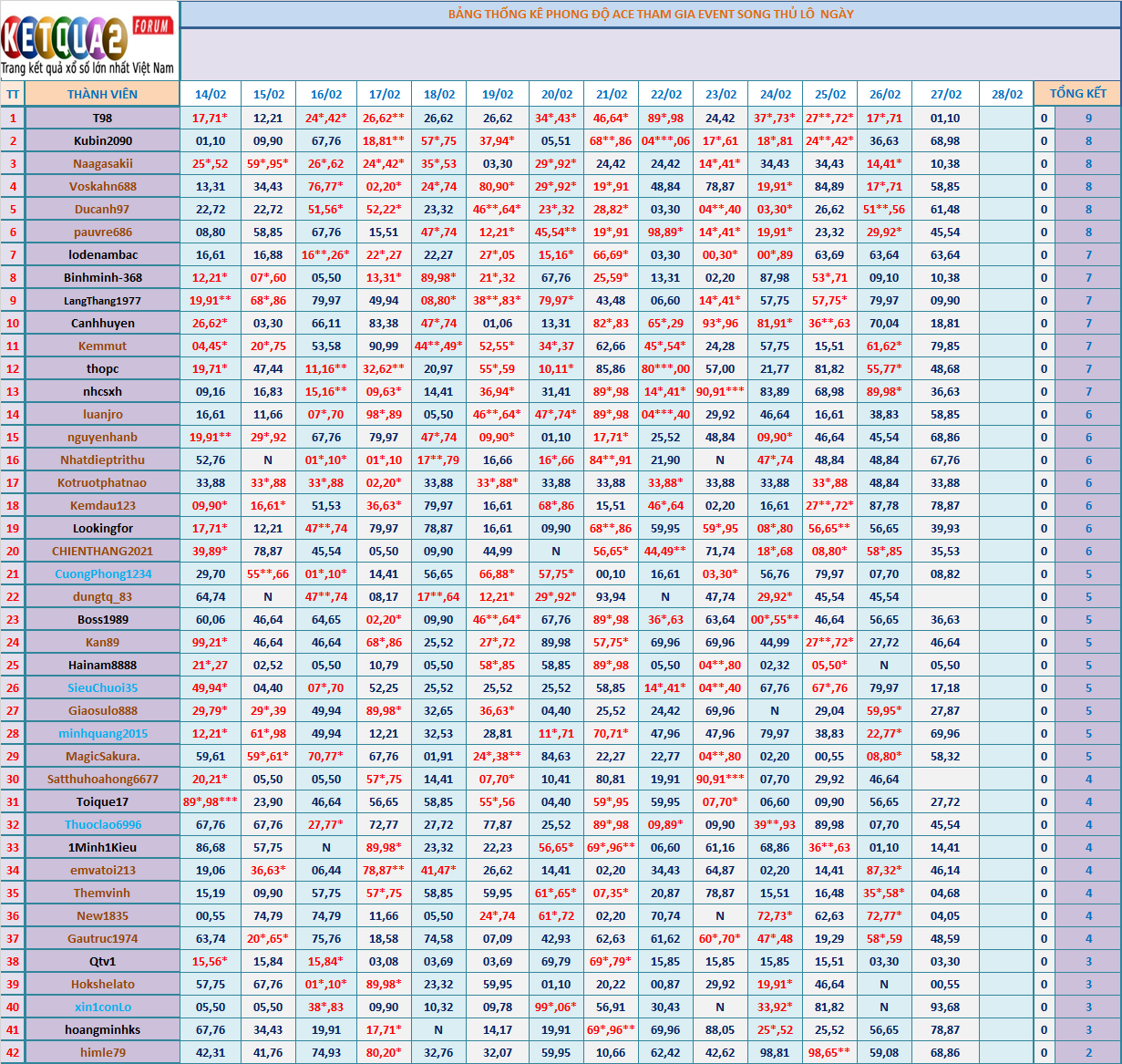Select the table title banner text
Image resolution: width=1122 pixels, height=1064 pixels.
pos(650,14)
